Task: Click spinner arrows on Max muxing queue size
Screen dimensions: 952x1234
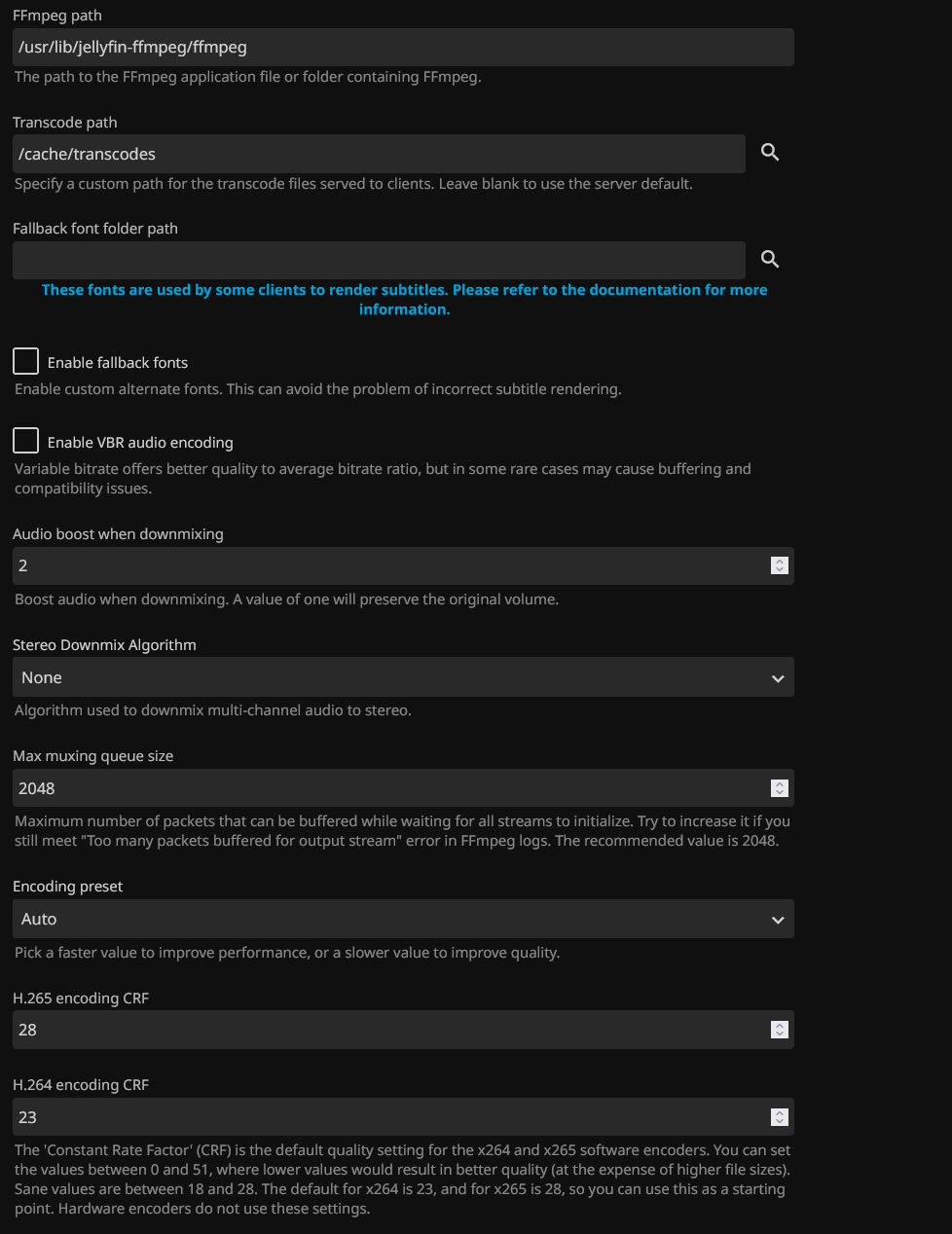Action: [x=779, y=788]
